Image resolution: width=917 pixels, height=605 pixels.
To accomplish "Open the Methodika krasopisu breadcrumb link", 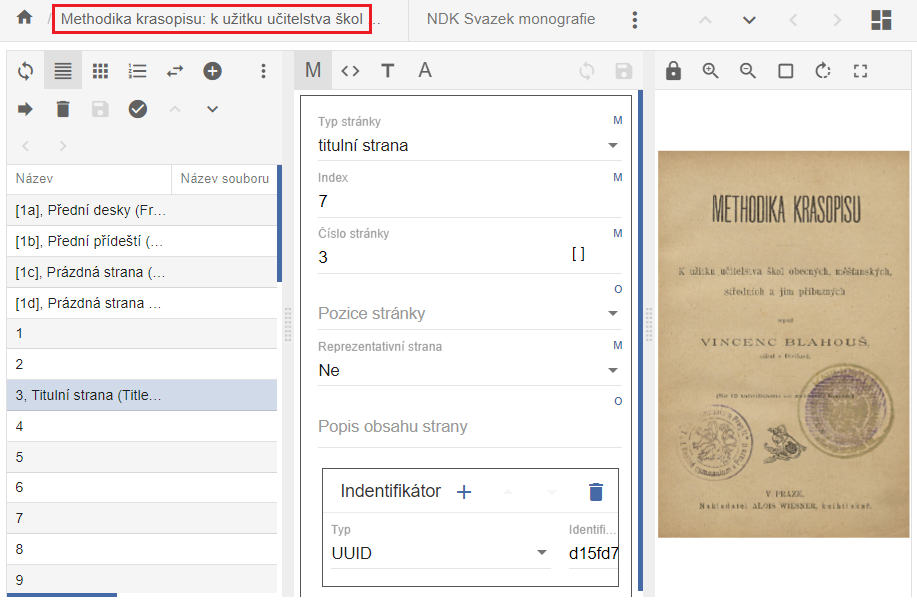I will (212, 19).
